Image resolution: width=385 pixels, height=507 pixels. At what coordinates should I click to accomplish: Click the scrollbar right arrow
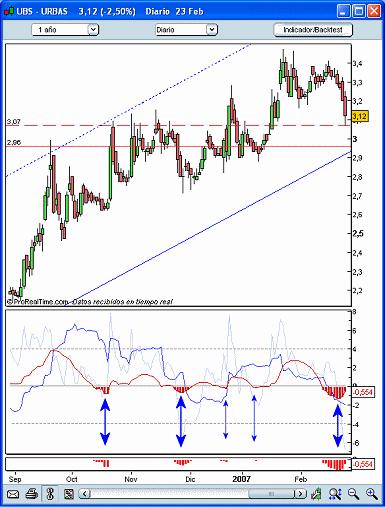pos(301,494)
